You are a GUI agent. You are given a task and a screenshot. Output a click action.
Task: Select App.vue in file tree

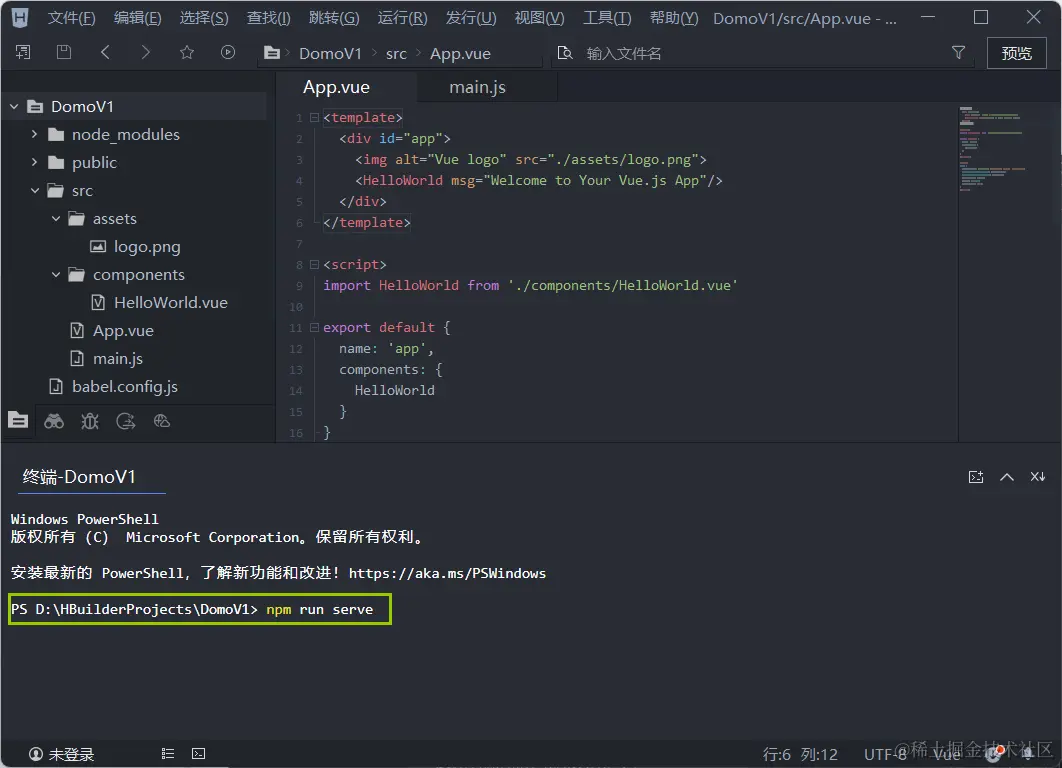pos(123,330)
